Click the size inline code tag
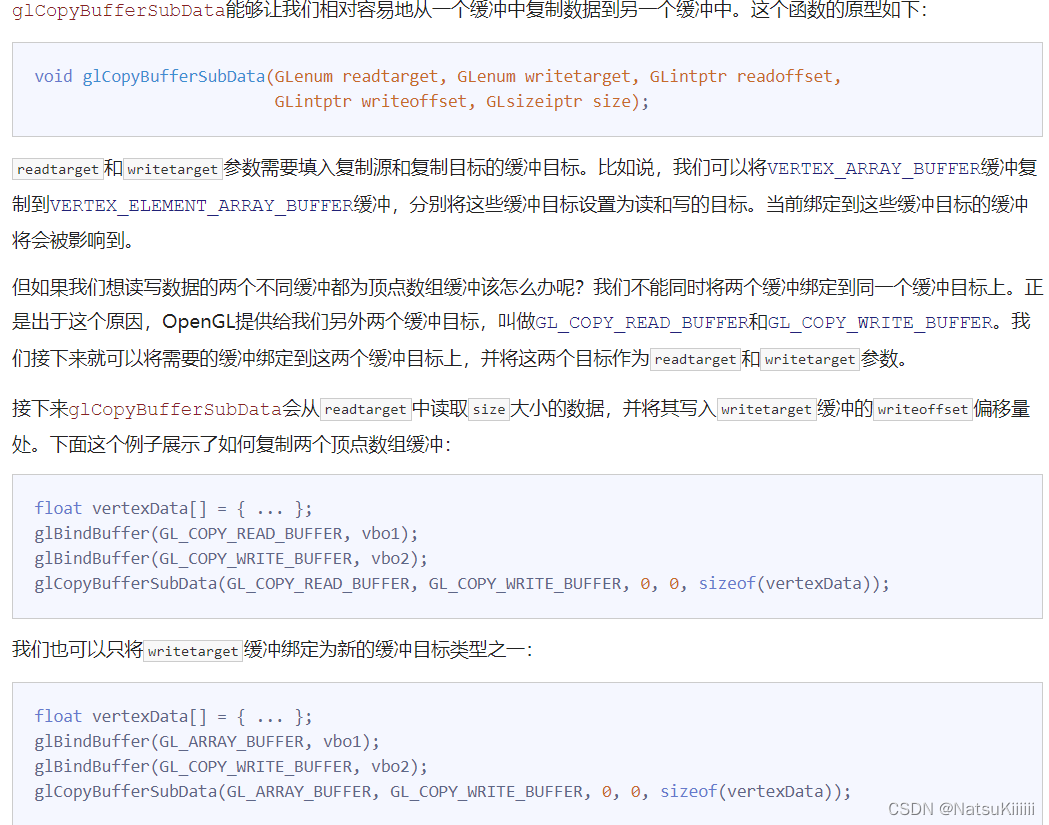 (489, 408)
